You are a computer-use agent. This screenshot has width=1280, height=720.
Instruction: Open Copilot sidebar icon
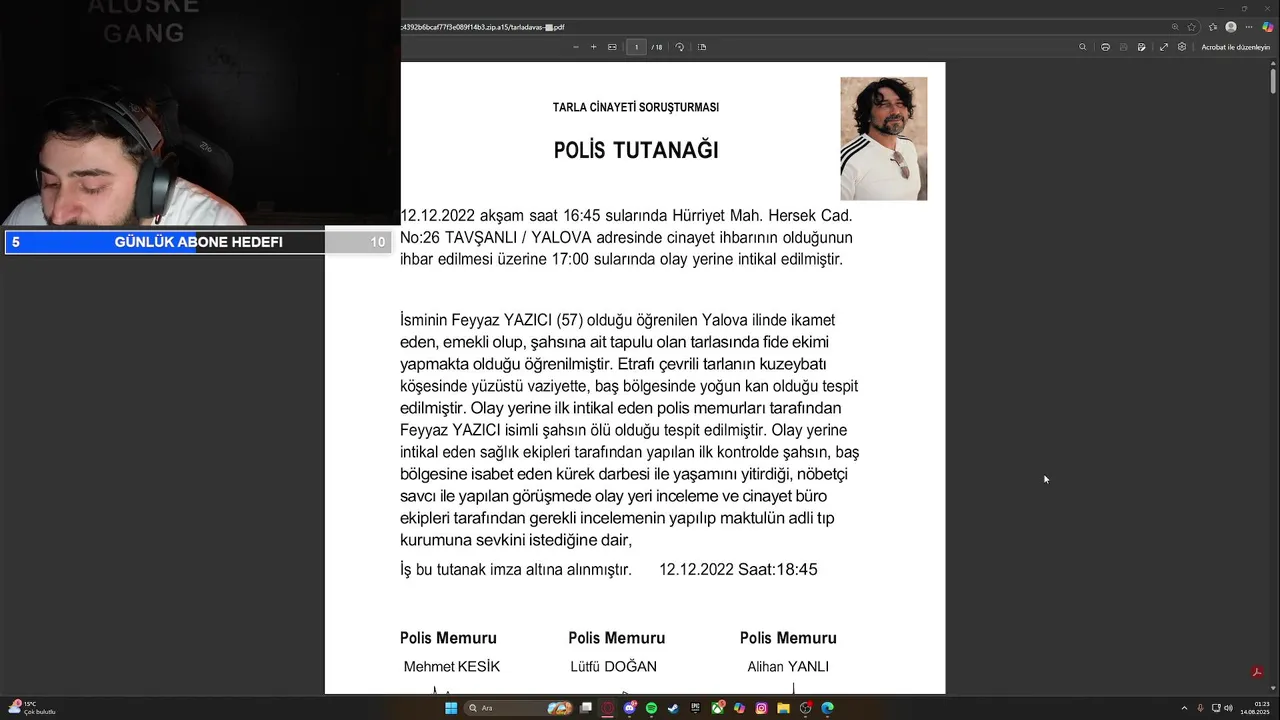[1268, 27]
